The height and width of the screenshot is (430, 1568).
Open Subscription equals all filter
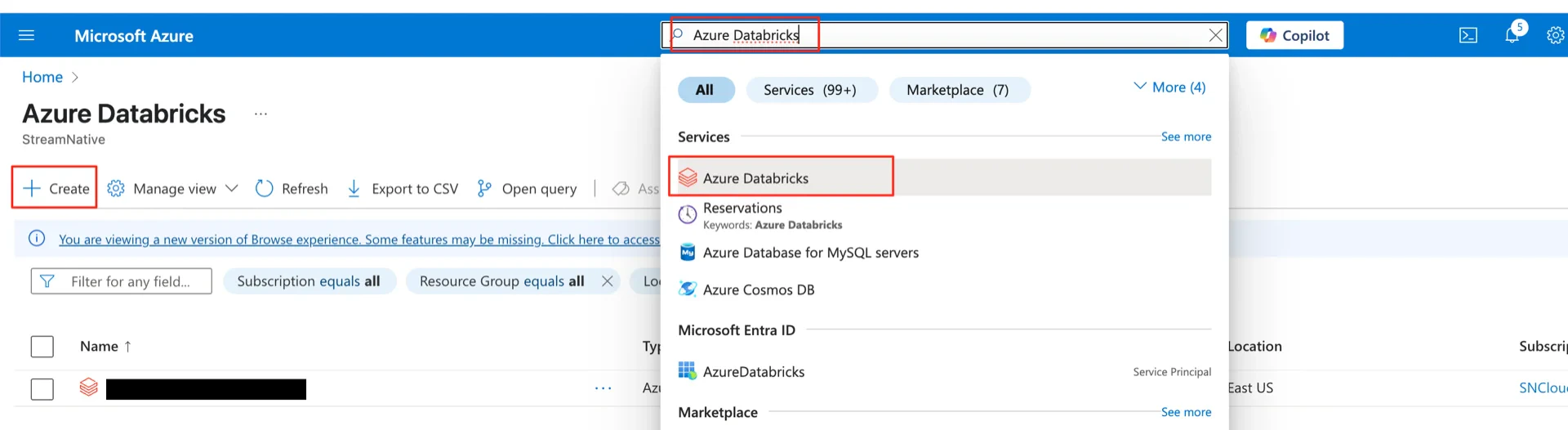click(310, 281)
